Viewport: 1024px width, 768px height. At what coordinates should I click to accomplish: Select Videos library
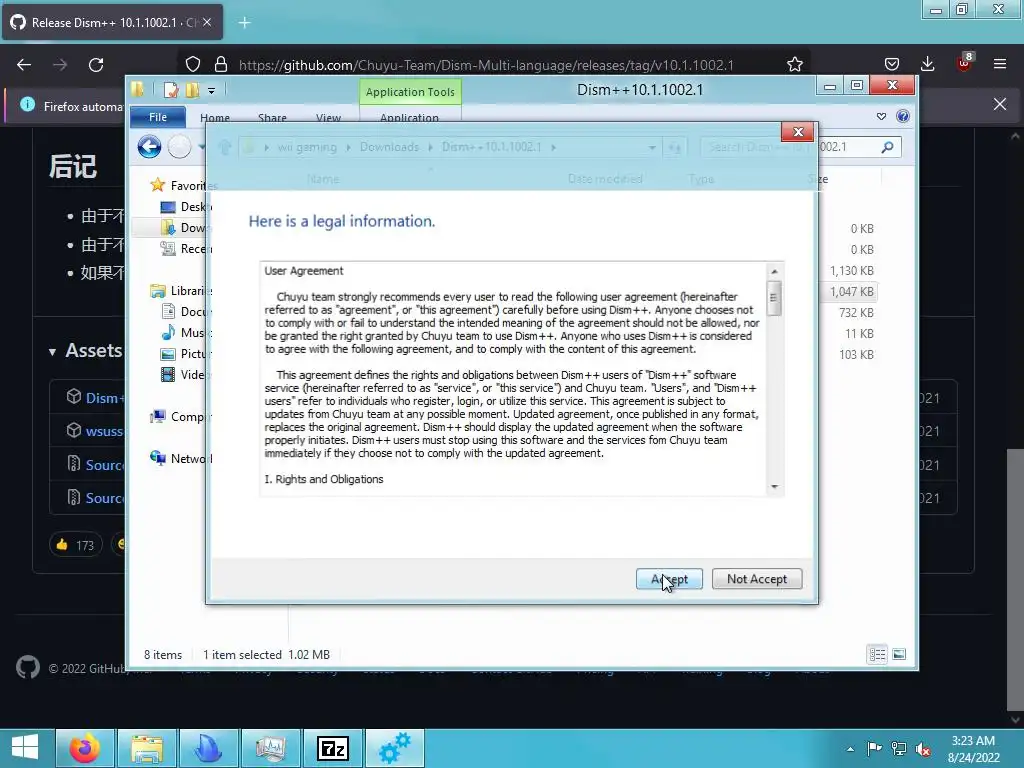coord(185,374)
